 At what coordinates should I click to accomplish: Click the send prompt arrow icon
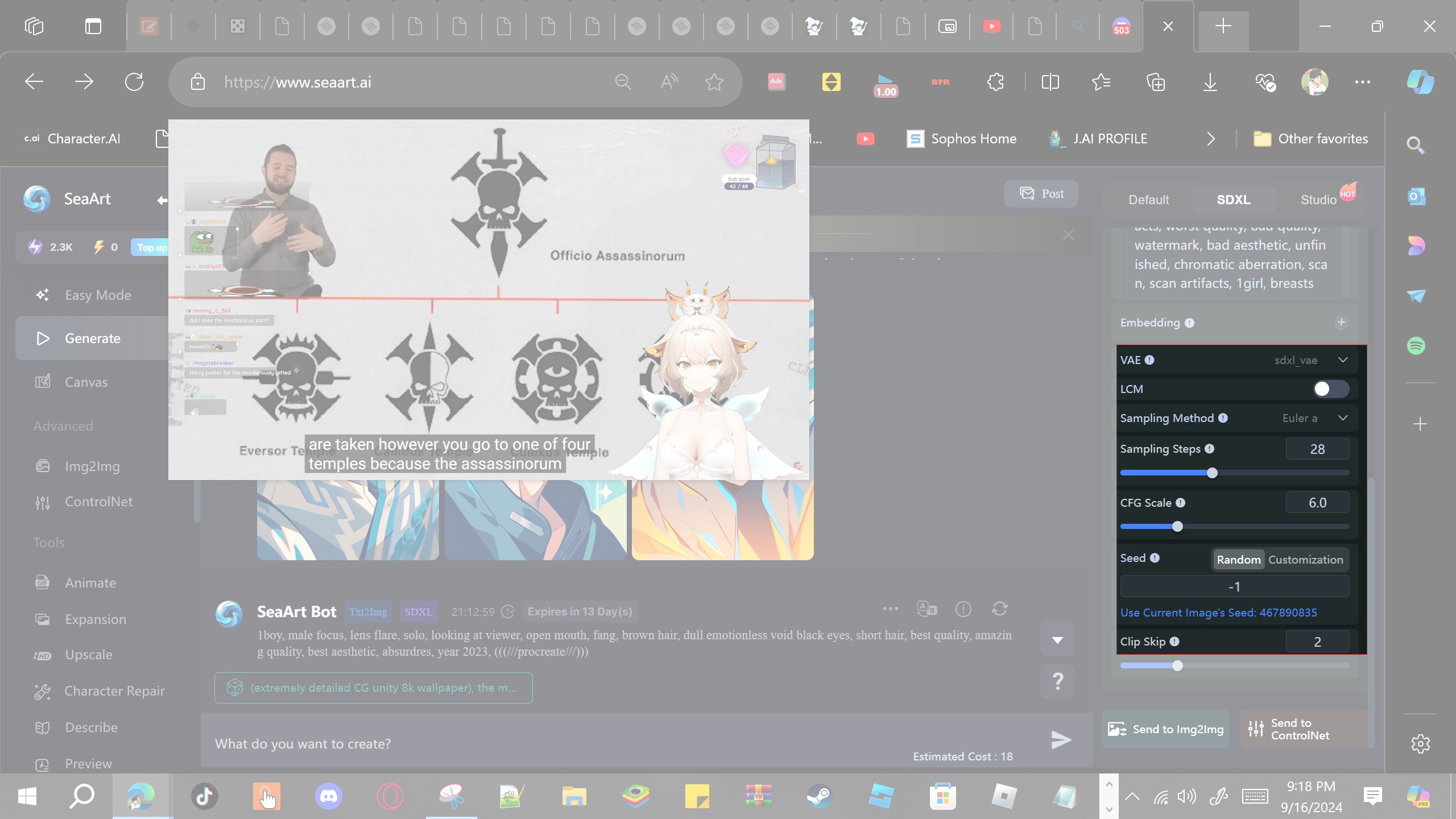[1061, 740]
